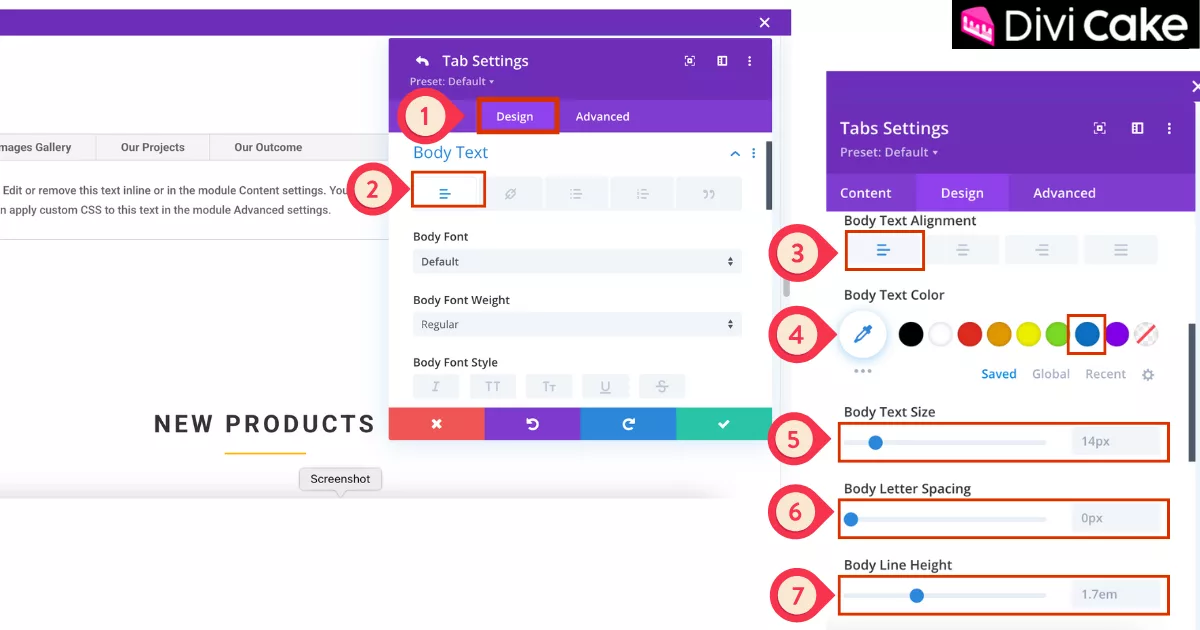Screen dimensions: 1200x630
Task: Click the back arrow in Tab Settings header
Action: pyautogui.click(x=422, y=61)
